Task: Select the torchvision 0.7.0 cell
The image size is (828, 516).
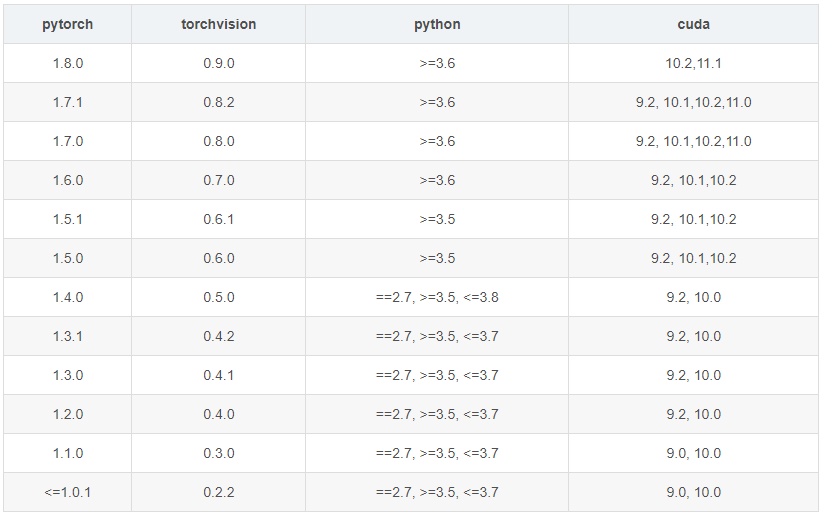Action: [x=218, y=180]
